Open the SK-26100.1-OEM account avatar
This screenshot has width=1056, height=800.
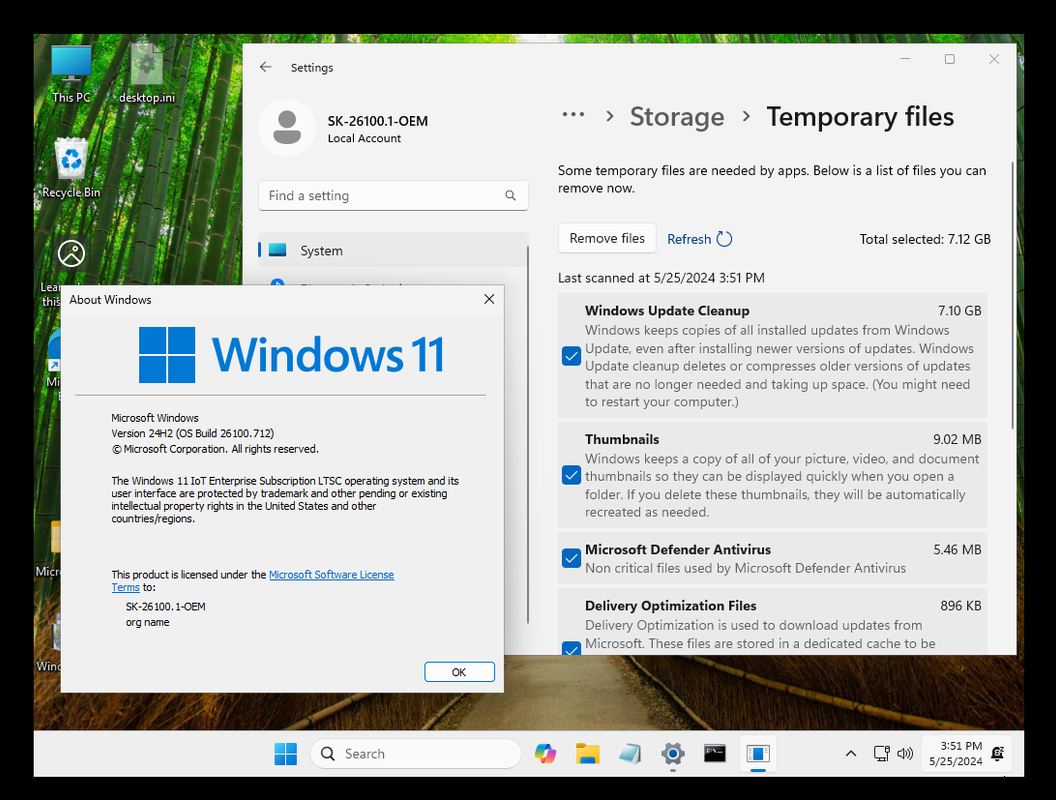[x=287, y=127]
